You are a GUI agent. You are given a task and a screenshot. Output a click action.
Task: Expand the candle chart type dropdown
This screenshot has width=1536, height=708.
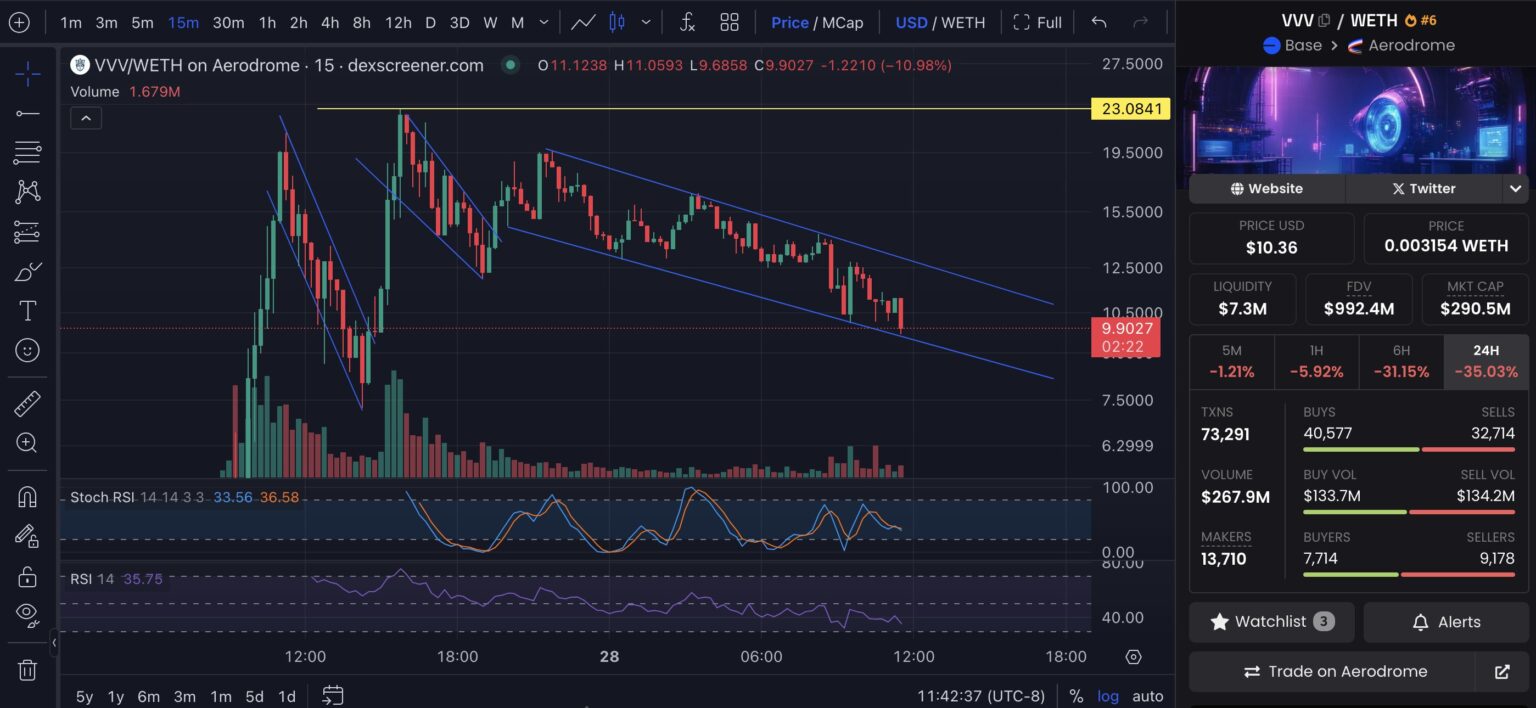tap(645, 21)
